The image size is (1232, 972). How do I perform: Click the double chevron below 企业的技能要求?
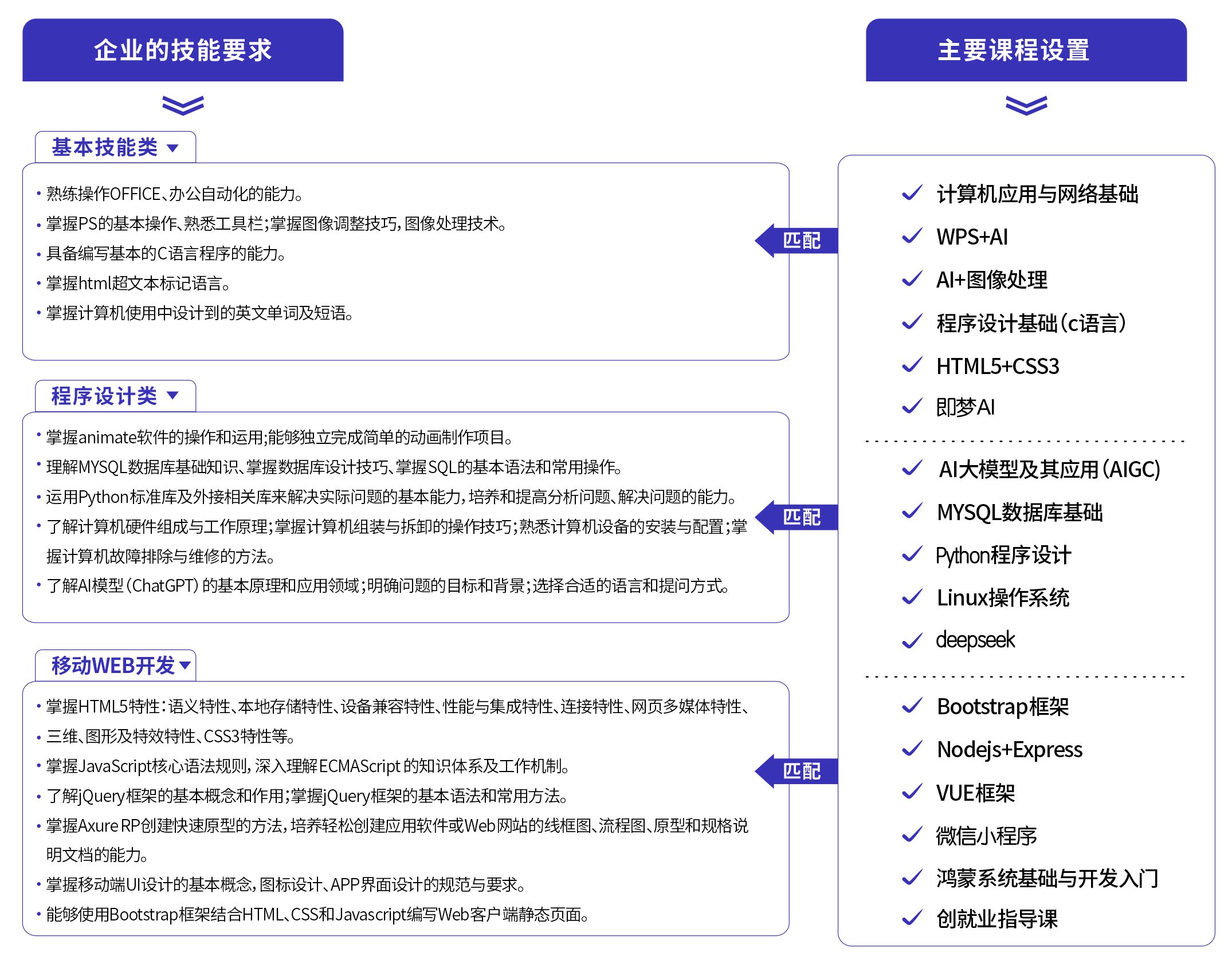click(x=183, y=105)
